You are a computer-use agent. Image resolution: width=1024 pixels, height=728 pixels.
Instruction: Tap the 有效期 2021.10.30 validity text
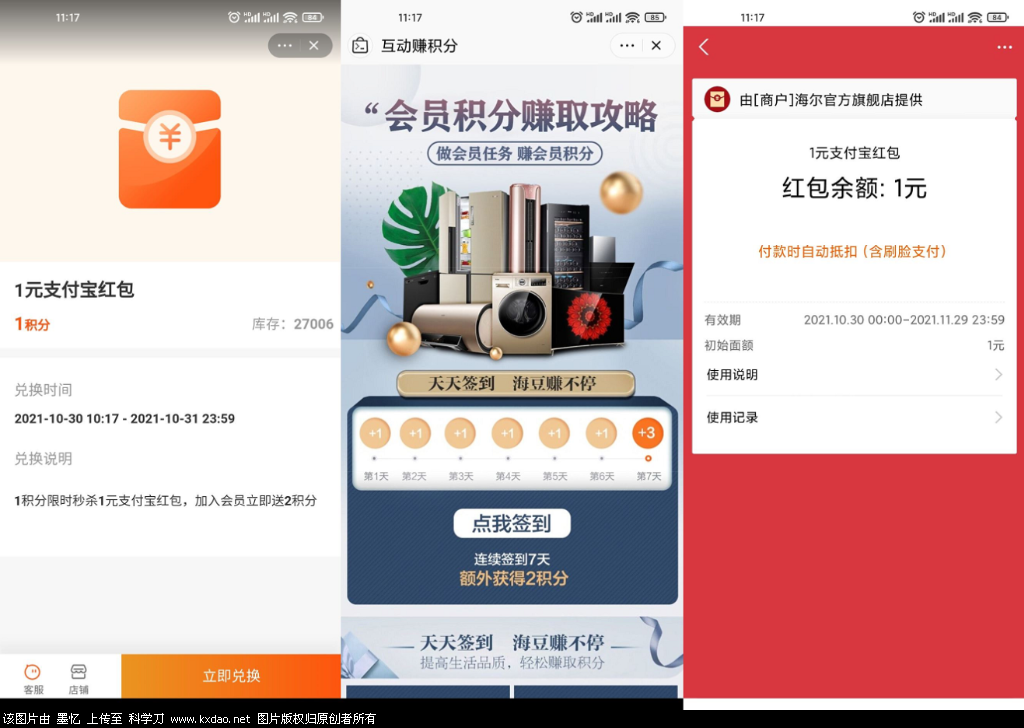(854, 320)
